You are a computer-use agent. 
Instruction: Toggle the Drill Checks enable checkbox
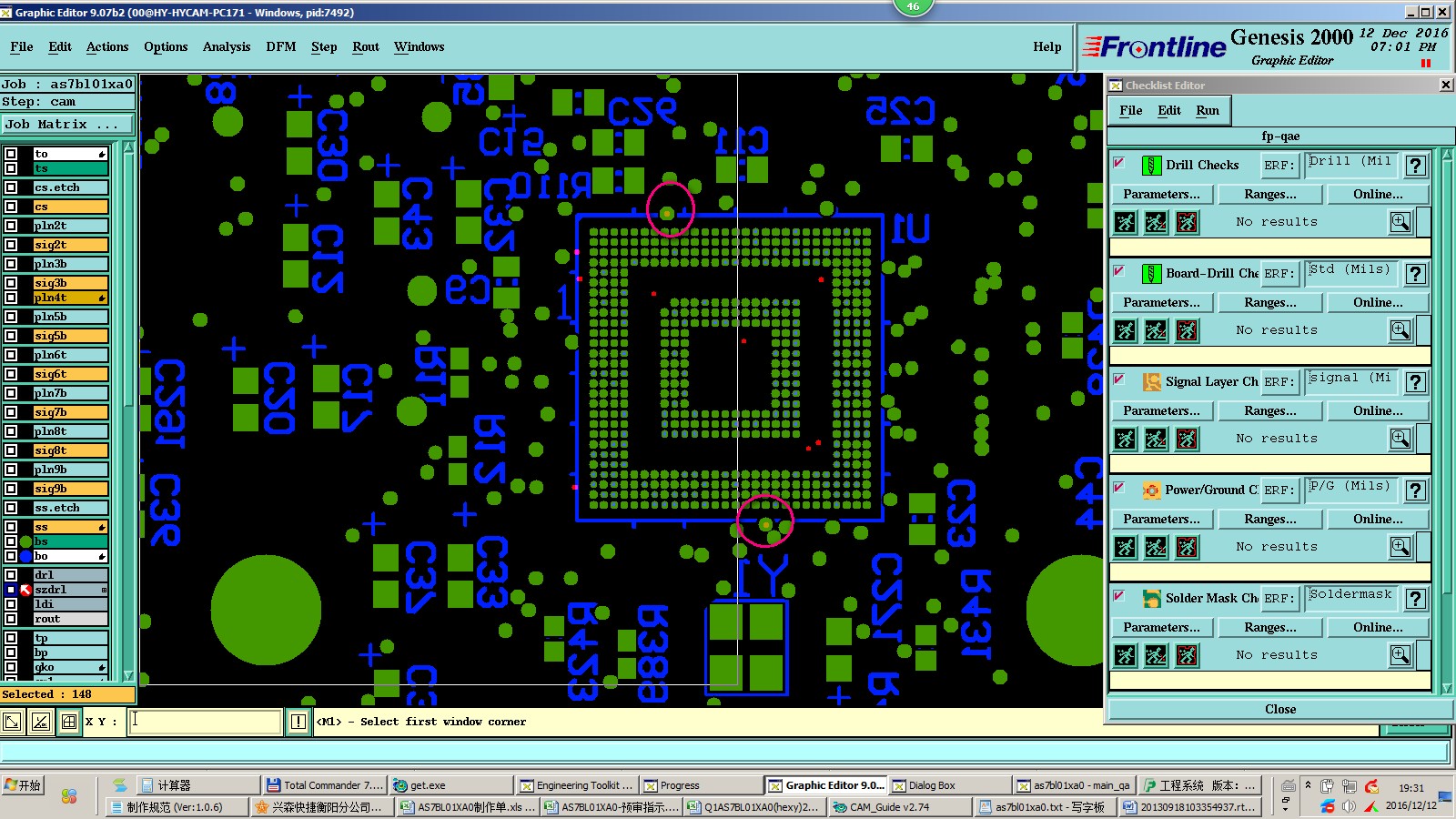1119,163
